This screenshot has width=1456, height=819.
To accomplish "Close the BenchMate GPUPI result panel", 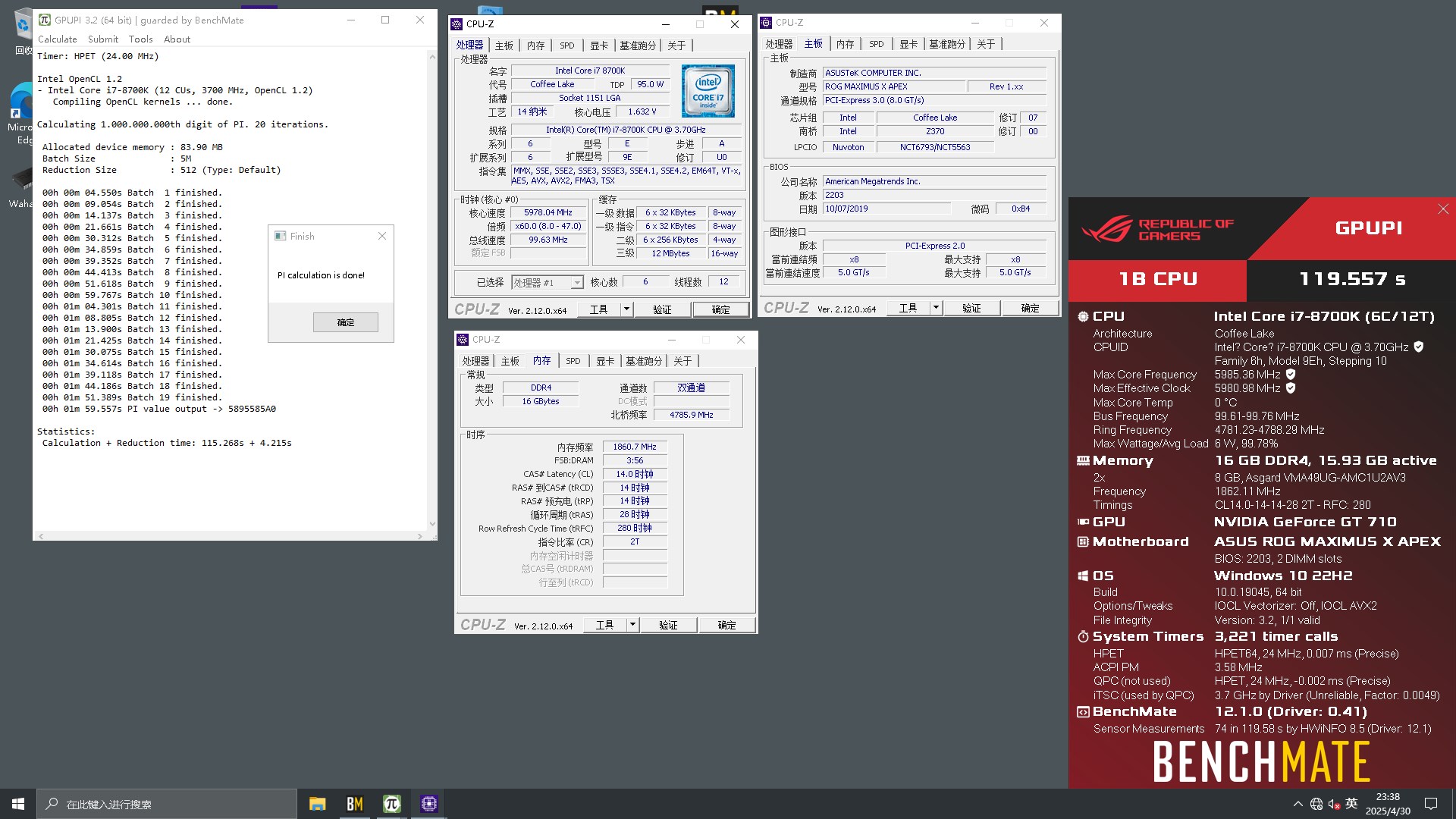I will (x=1443, y=209).
